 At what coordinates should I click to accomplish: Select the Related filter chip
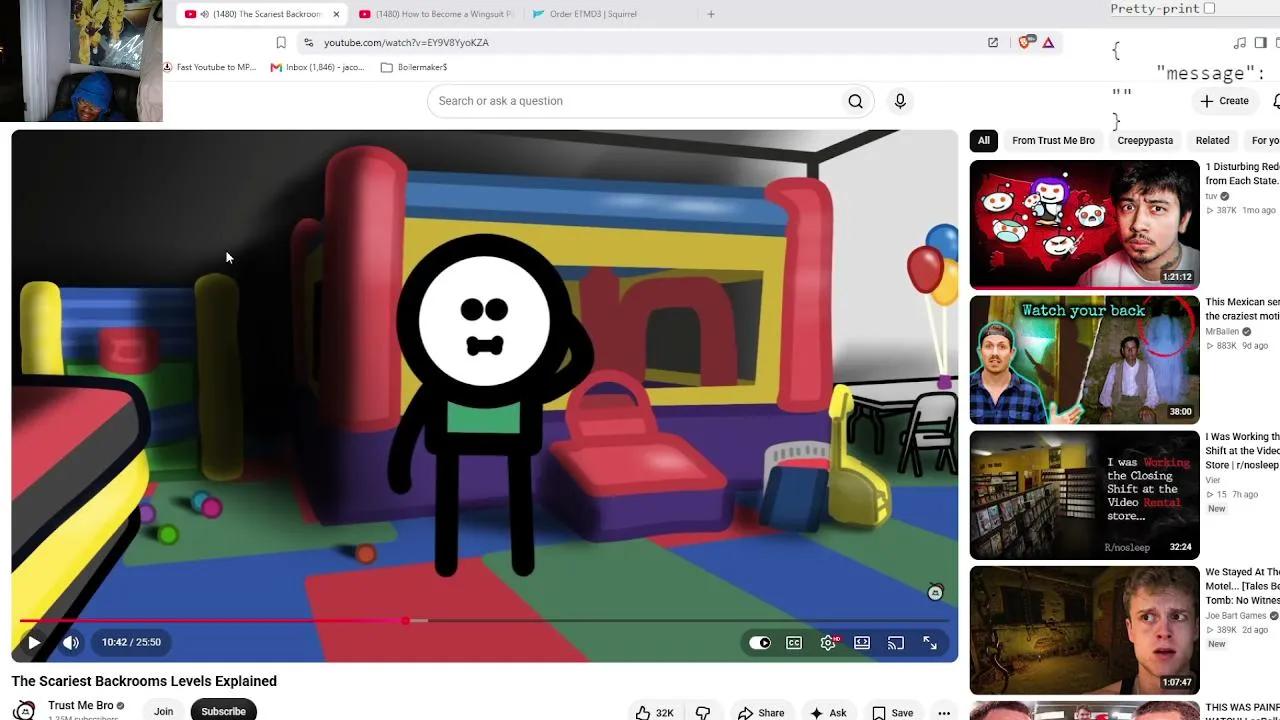pyautogui.click(x=1212, y=141)
